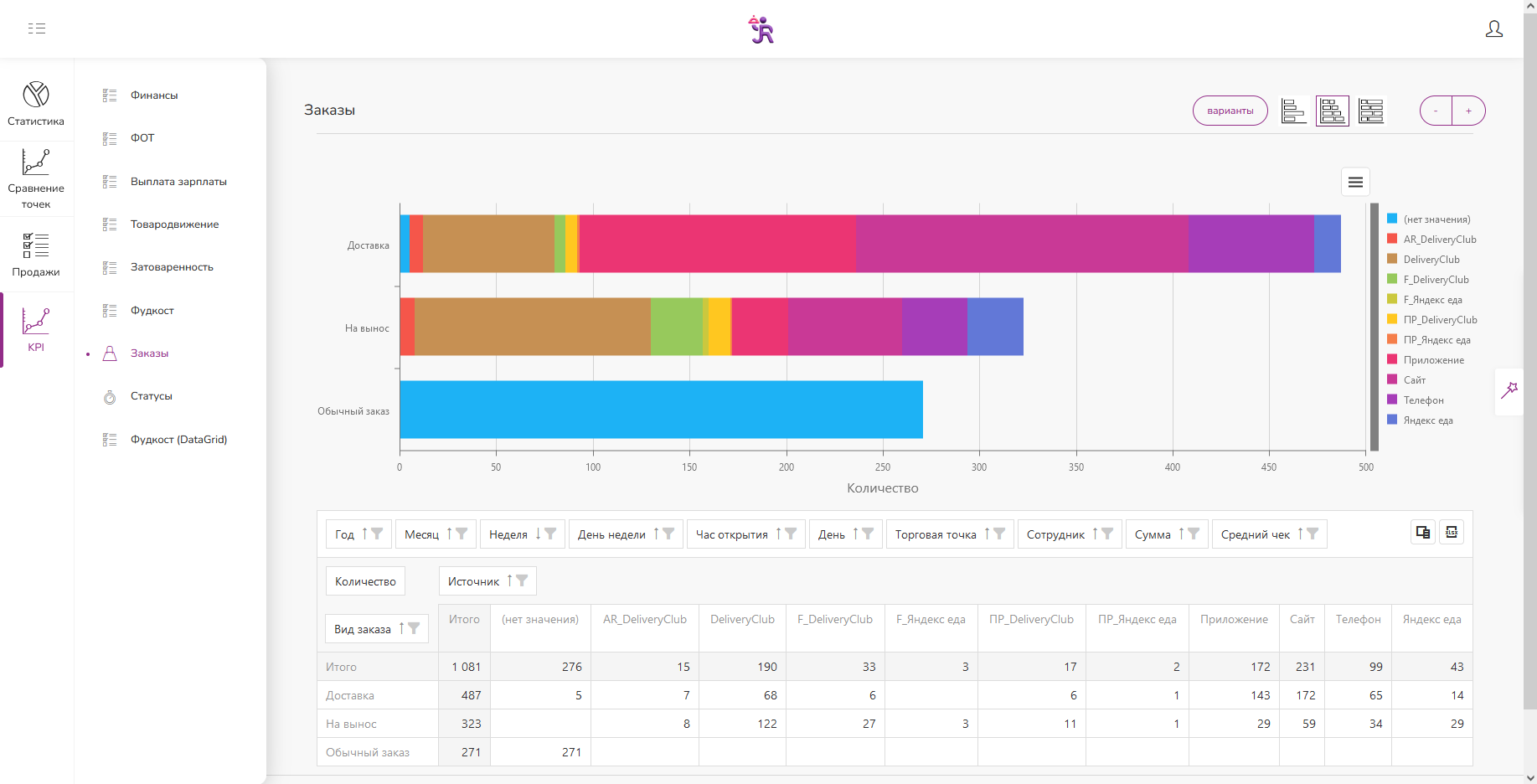Click the minus zoom button
Viewport: 1537px width, 784px height.
point(1436,111)
